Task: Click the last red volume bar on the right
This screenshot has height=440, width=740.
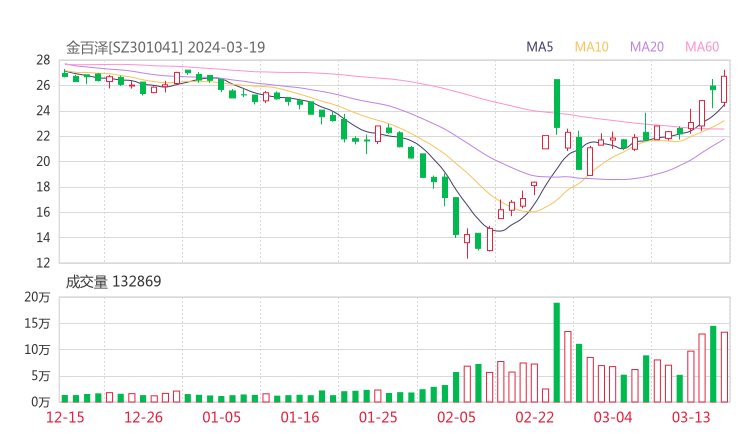Action: pos(724,367)
